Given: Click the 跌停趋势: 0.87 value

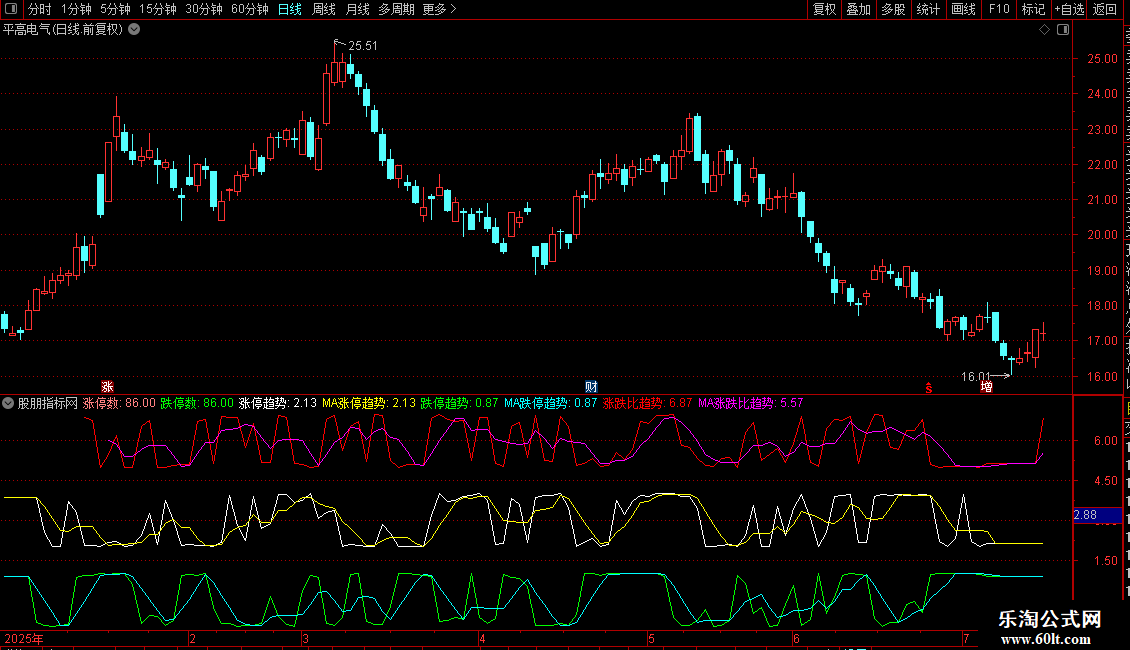Looking at the screenshot, I should pyautogui.click(x=459, y=404).
